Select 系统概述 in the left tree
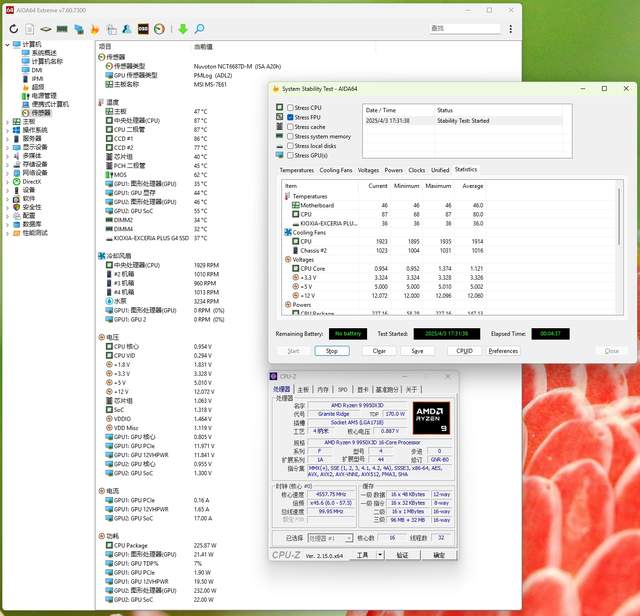 pyautogui.click(x=43, y=53)
